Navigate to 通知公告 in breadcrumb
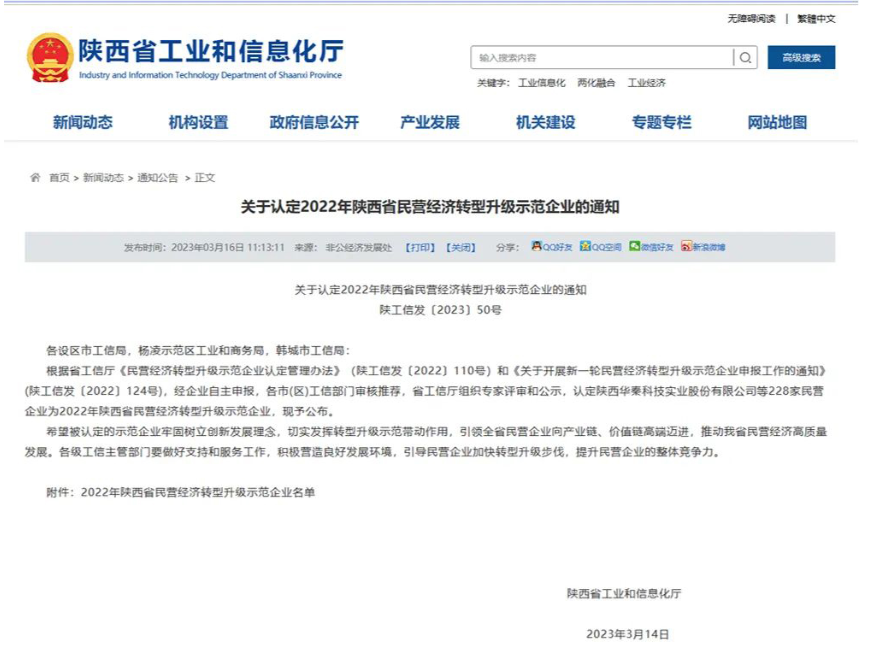The image size is (874, 648). [158, 178]
